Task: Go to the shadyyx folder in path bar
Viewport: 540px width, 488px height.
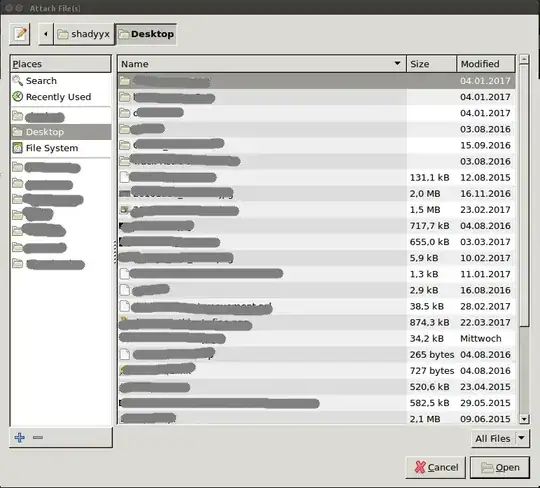Action: (x=84, y=34)
